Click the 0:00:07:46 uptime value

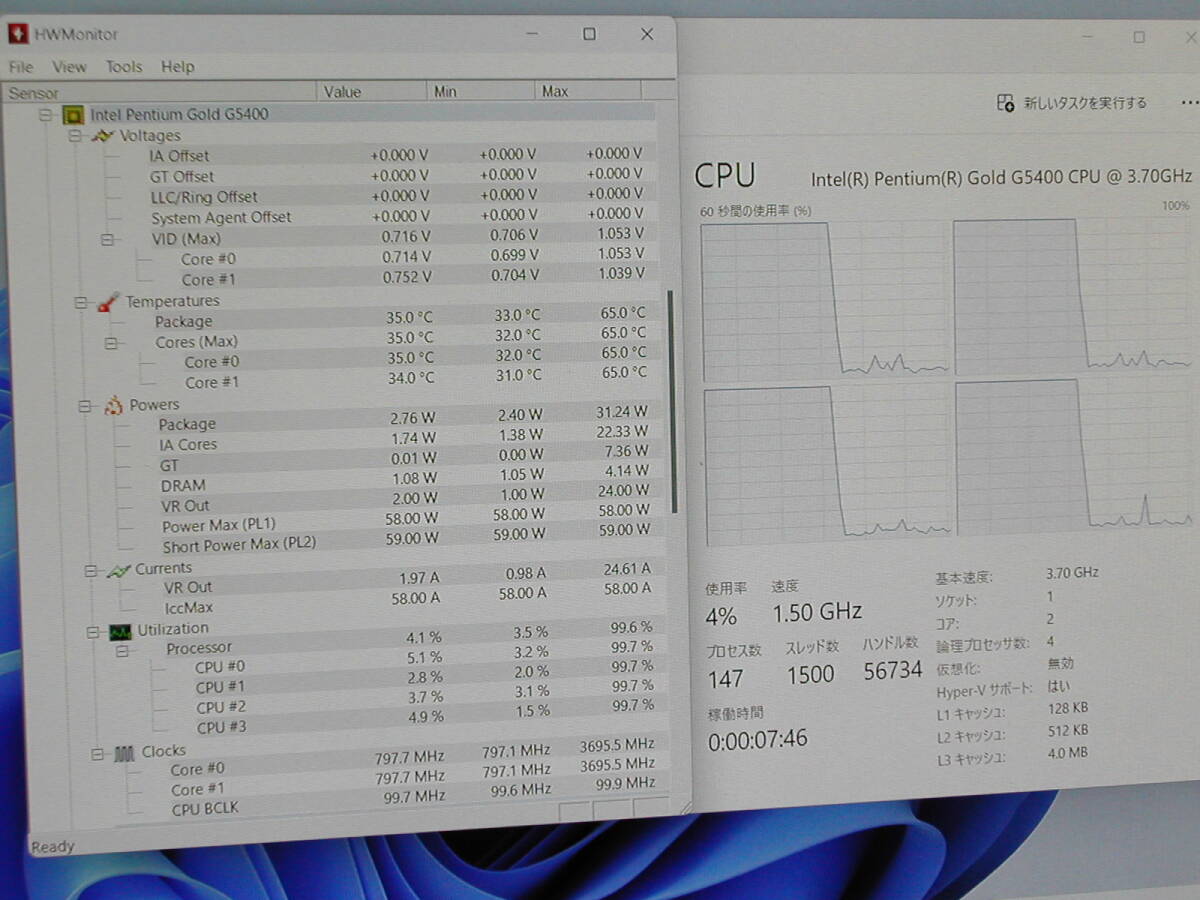[758, 740]
